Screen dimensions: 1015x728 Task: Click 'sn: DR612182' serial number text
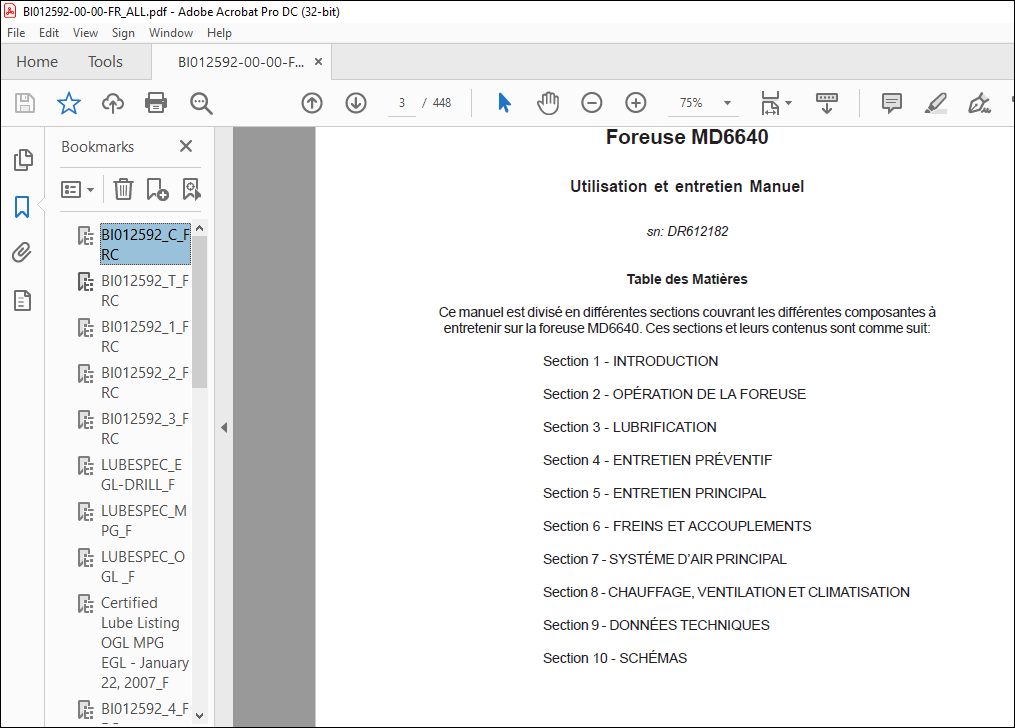click(687, 231)
